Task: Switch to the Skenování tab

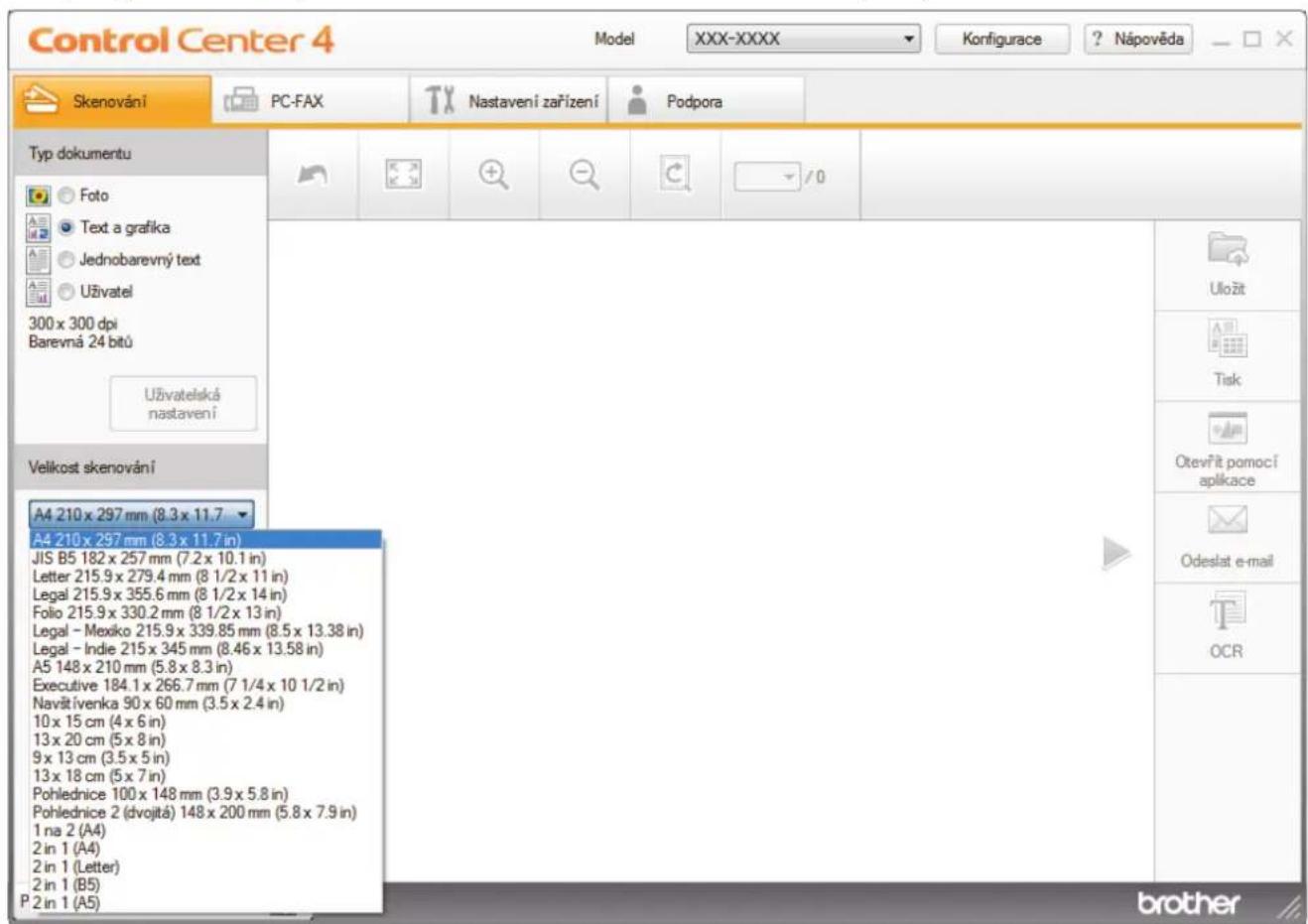Action: [112, 101]
